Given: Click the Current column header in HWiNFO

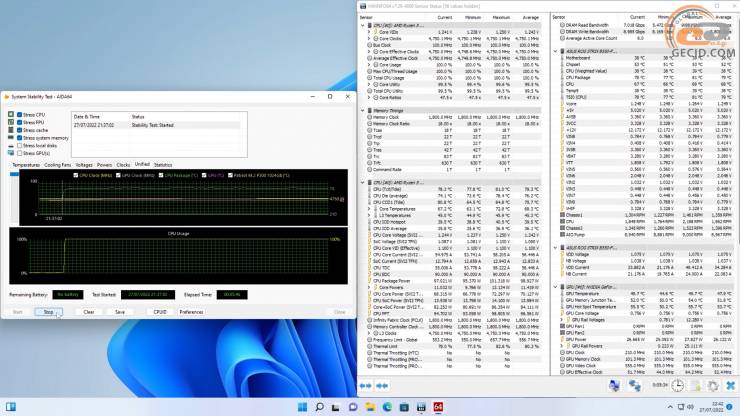Looking at the screenshot, I should tap(445, 17).
